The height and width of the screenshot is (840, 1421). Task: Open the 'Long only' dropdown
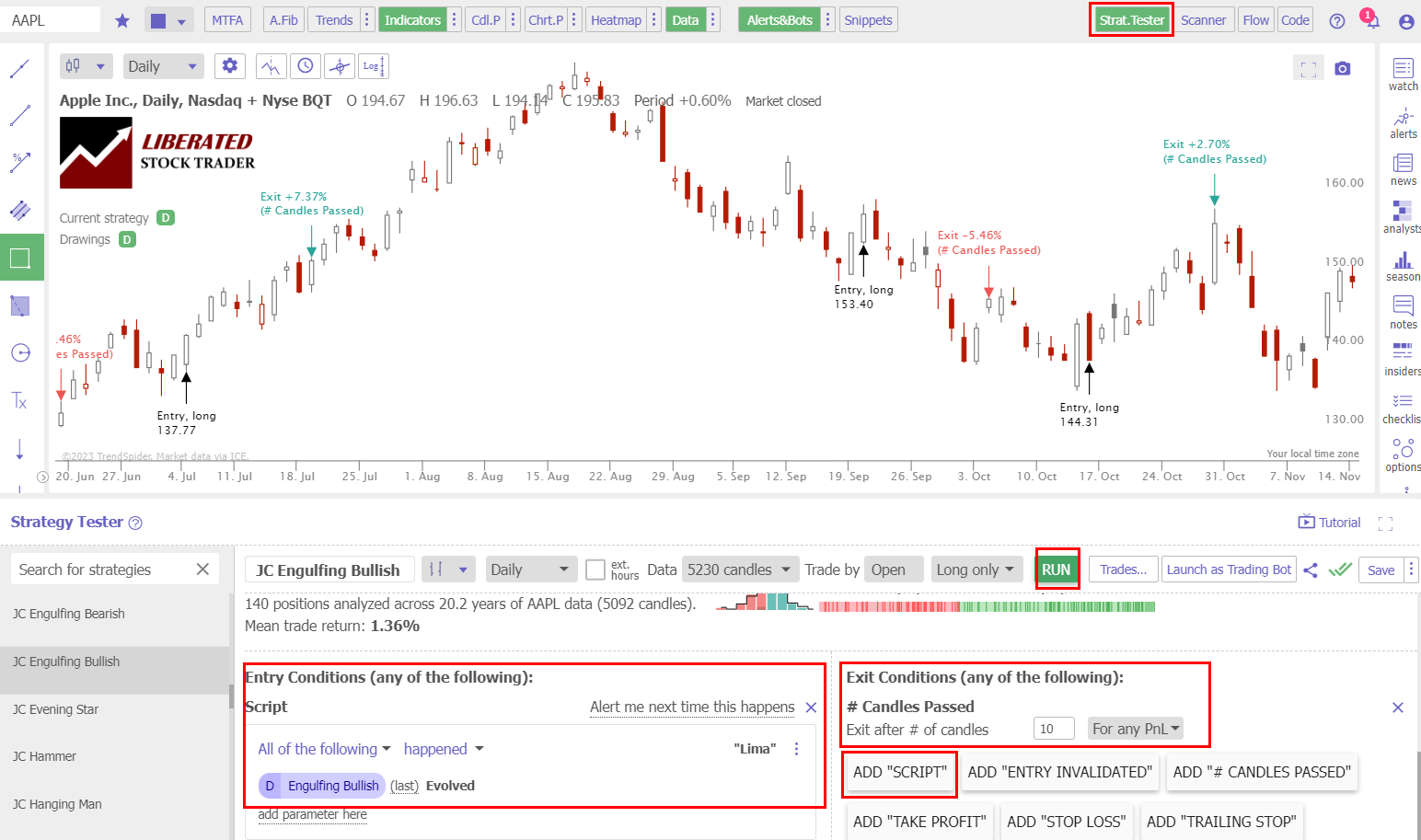click(x=976, y=569)
